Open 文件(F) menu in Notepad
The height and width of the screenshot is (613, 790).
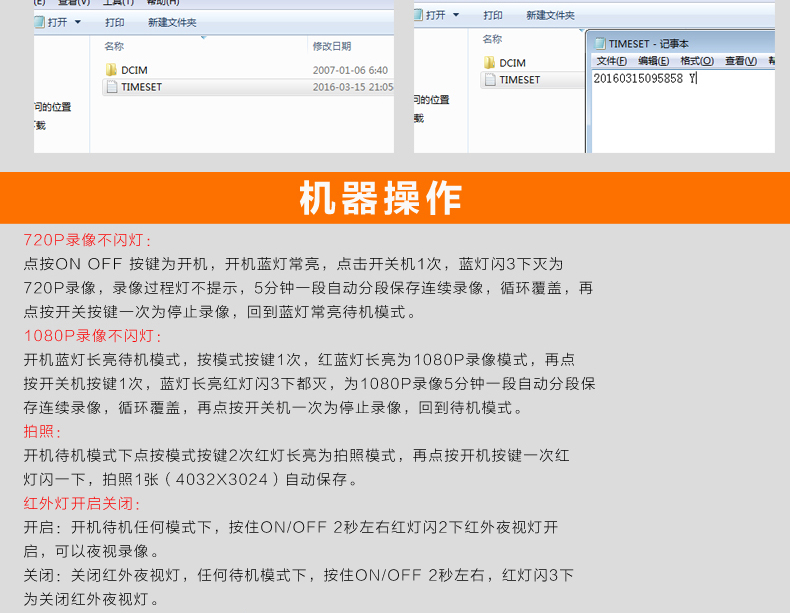click(612, 61)
